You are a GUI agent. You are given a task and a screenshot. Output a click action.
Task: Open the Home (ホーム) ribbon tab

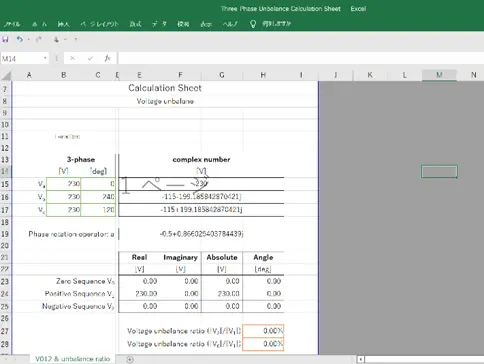(x=39, y=24)
